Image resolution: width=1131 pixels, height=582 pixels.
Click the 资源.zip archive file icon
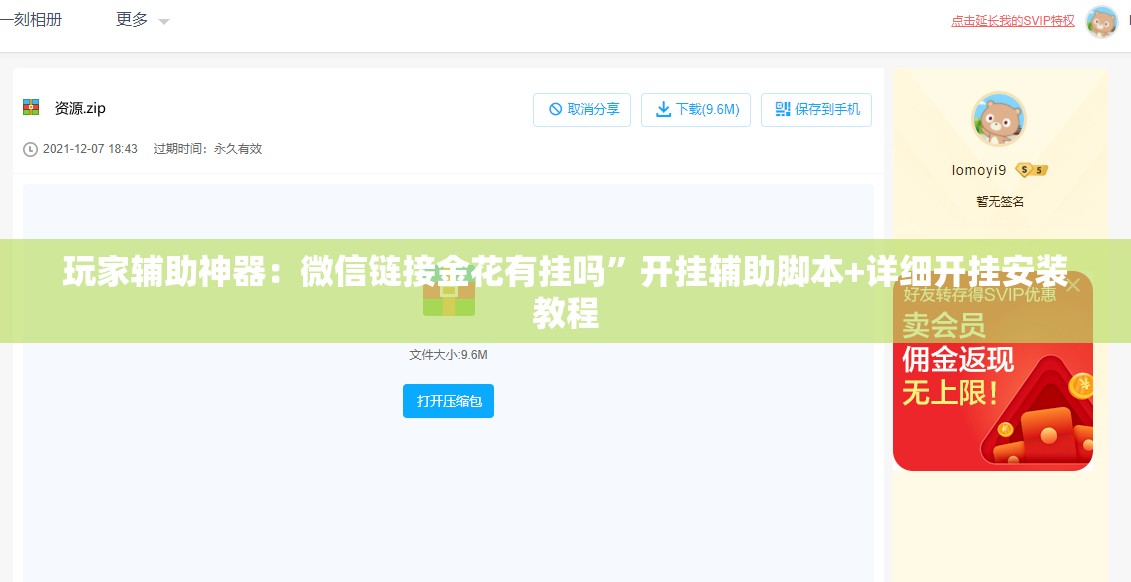pos(31,107)
